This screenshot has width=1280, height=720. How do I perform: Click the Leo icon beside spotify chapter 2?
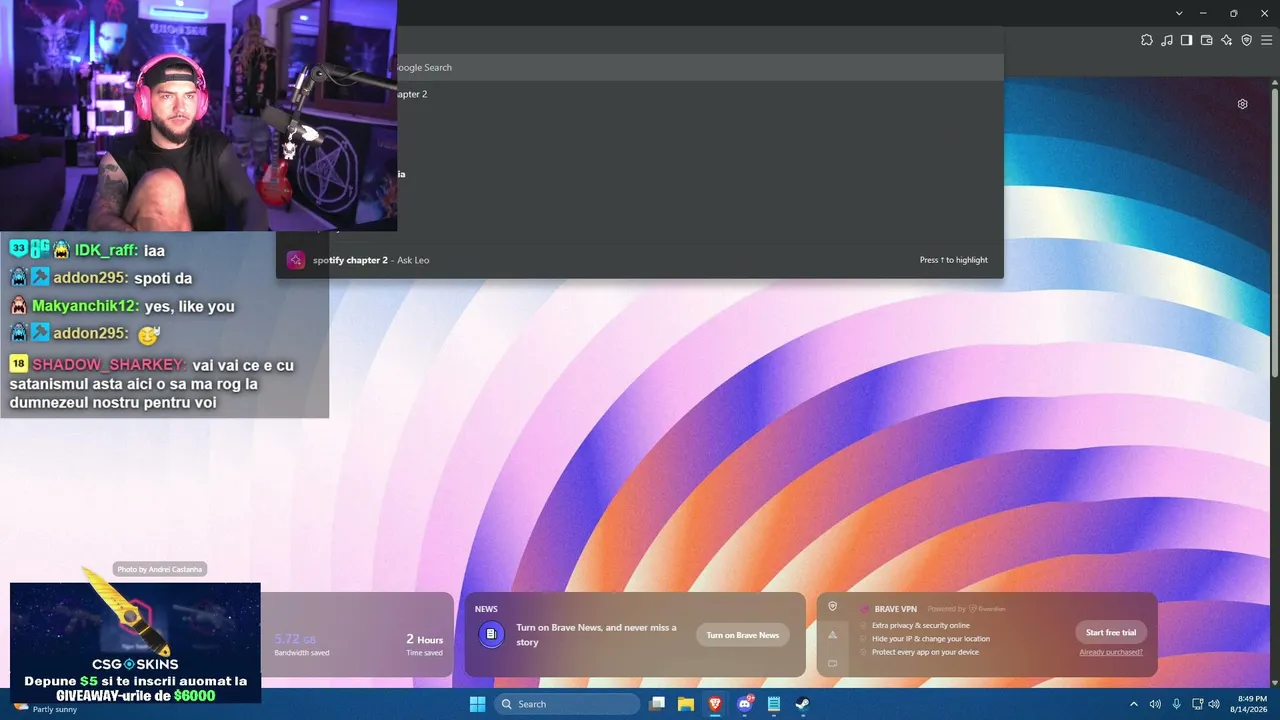[295, 260]
